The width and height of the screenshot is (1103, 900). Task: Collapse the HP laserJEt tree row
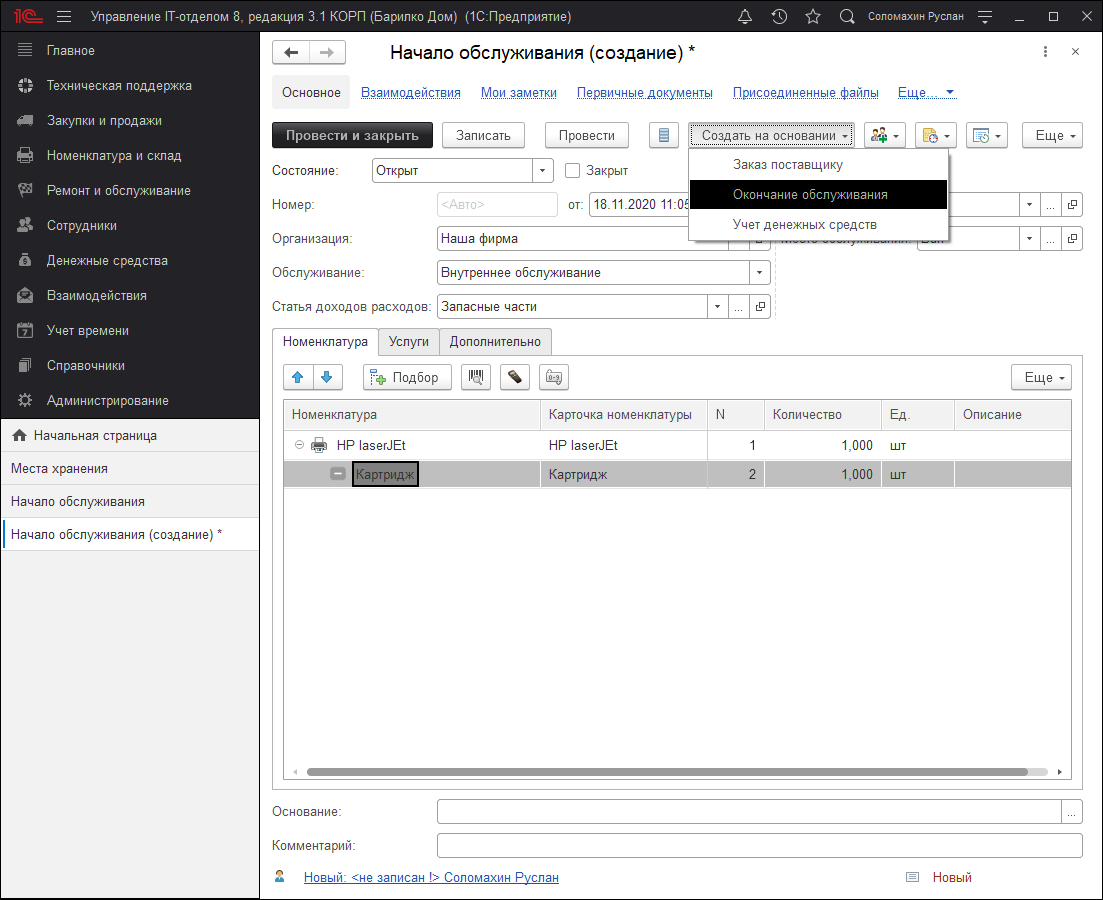point(300,445)
